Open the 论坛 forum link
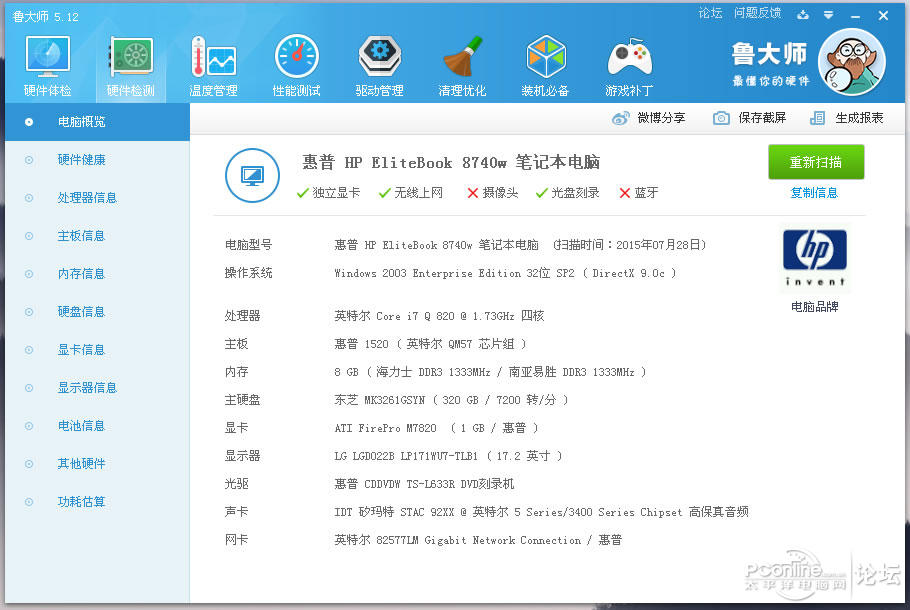 click(710, 13)
